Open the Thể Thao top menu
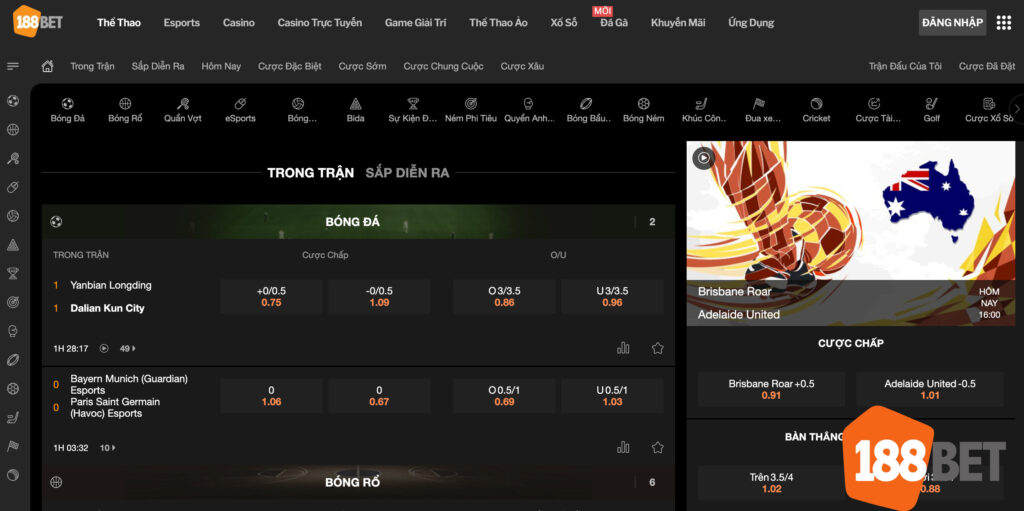Screen dimensions: 1024x511 click(119, 23)
